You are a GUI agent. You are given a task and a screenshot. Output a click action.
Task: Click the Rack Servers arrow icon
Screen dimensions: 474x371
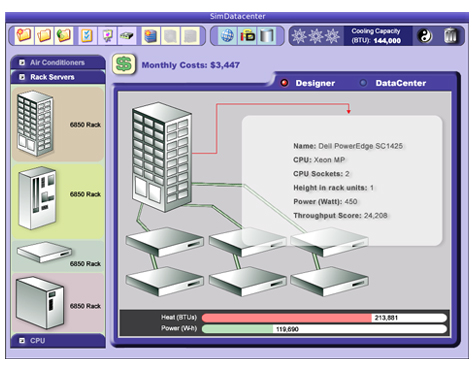coord(22,77)
